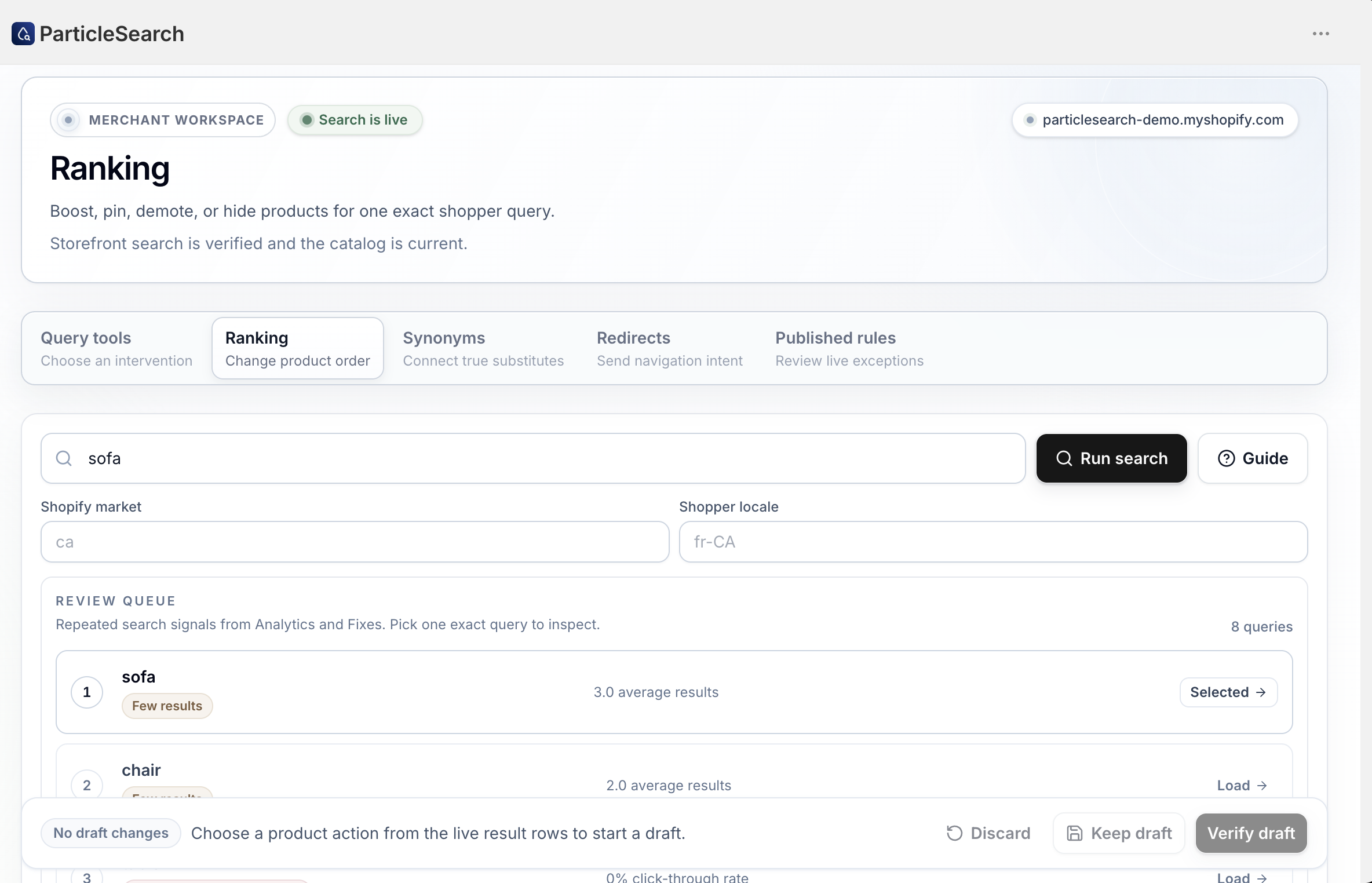Click the Few results tag under sofa

pyautogui.click(x=167, y=706)
